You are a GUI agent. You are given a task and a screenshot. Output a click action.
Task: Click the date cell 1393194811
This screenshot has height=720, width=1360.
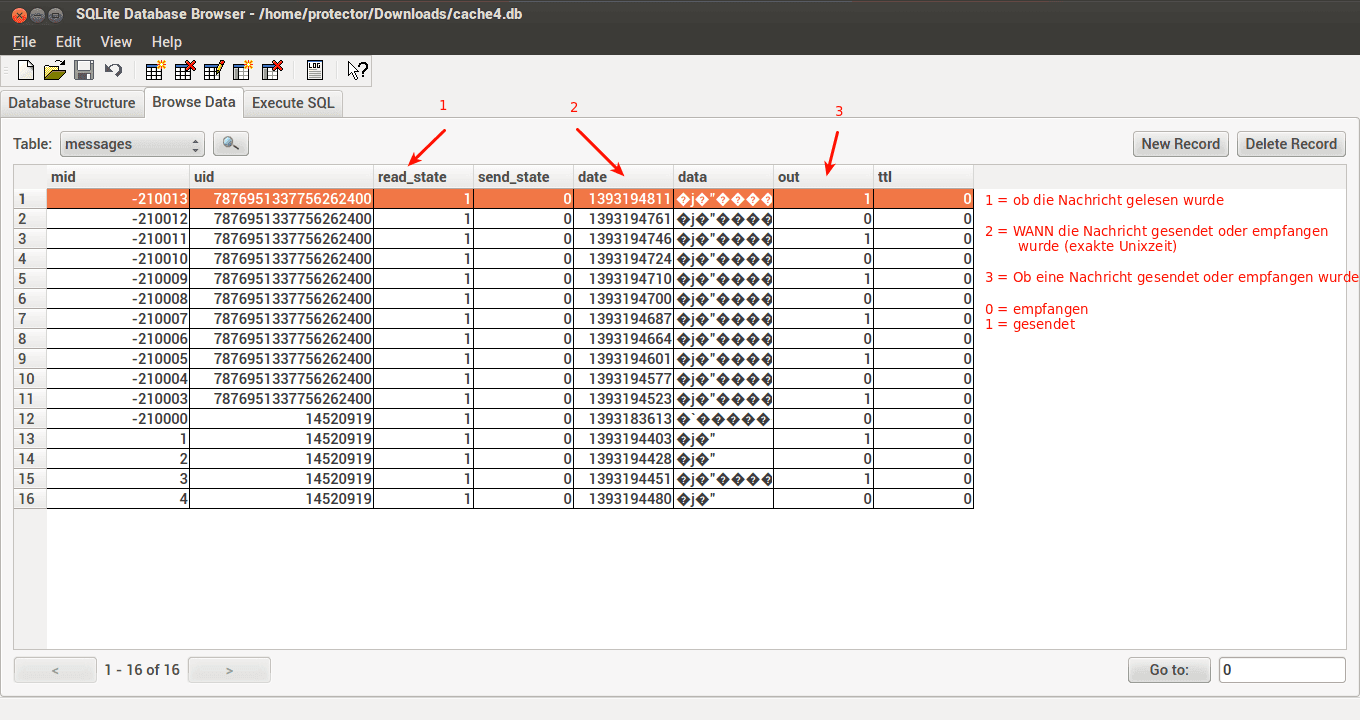[624, 199]
